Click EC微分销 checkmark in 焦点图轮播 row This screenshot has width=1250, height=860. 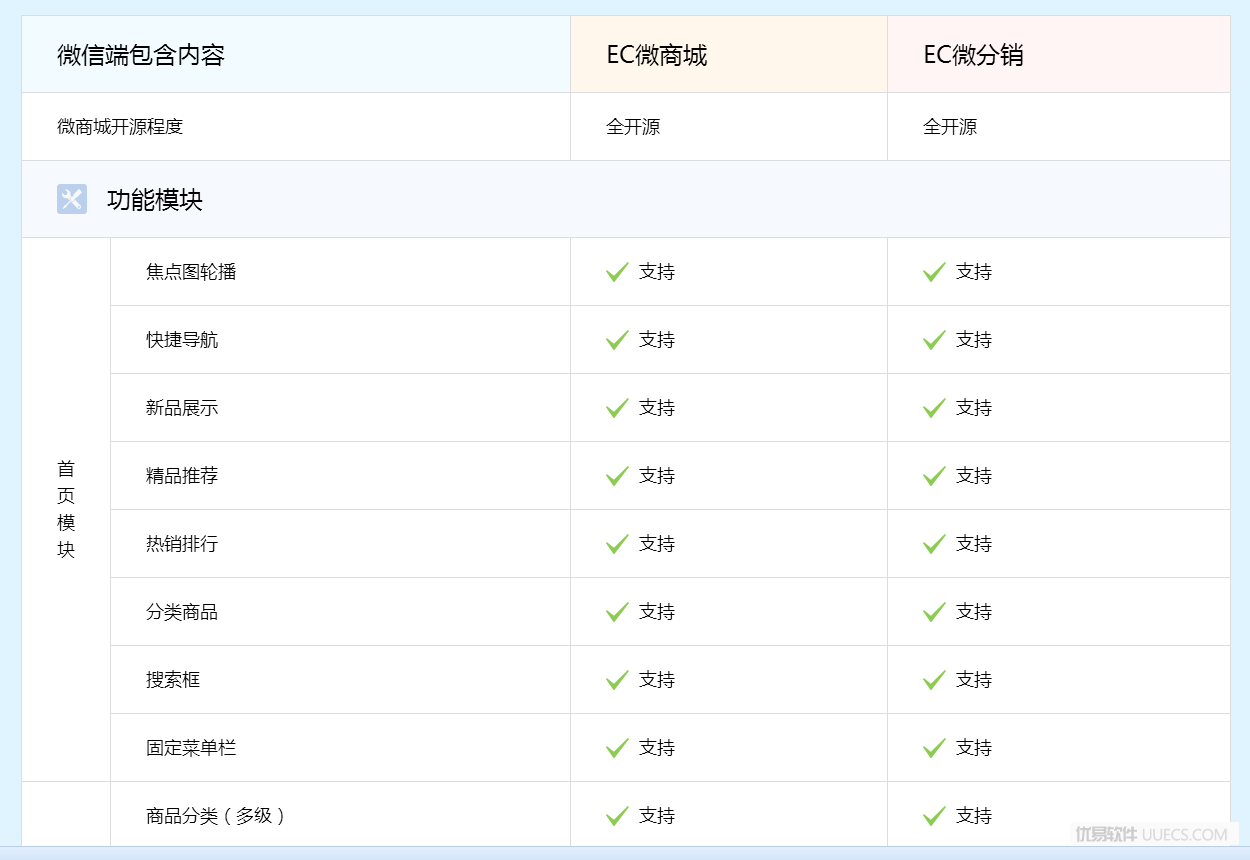pos(934,272)
